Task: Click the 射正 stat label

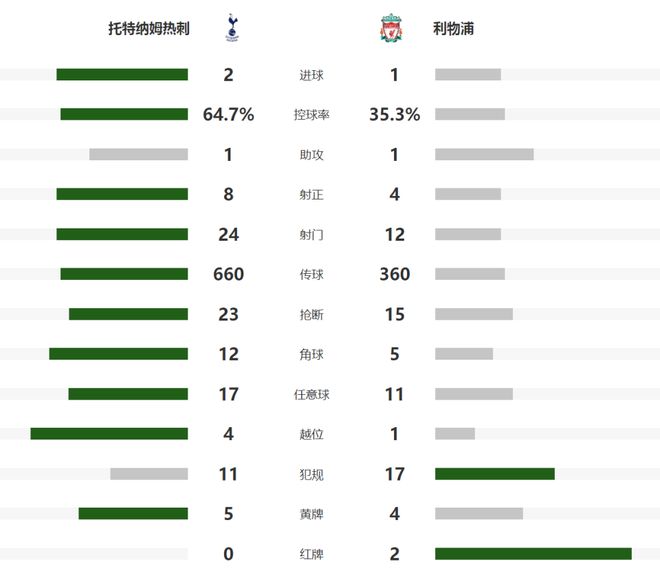Action: [312, 195]
